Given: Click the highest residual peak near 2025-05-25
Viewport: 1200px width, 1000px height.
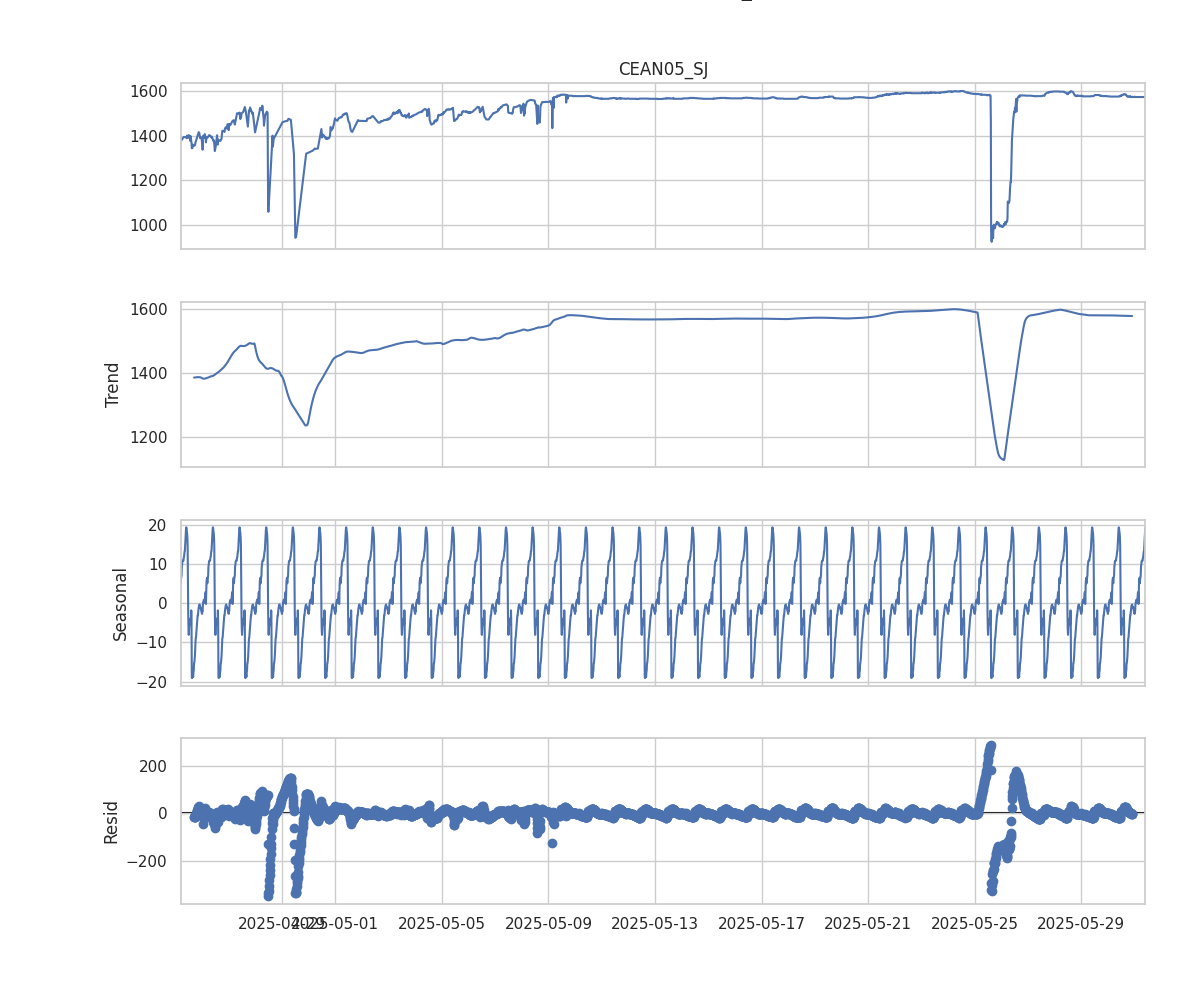Looking at the screenshot, I should 991,746.
